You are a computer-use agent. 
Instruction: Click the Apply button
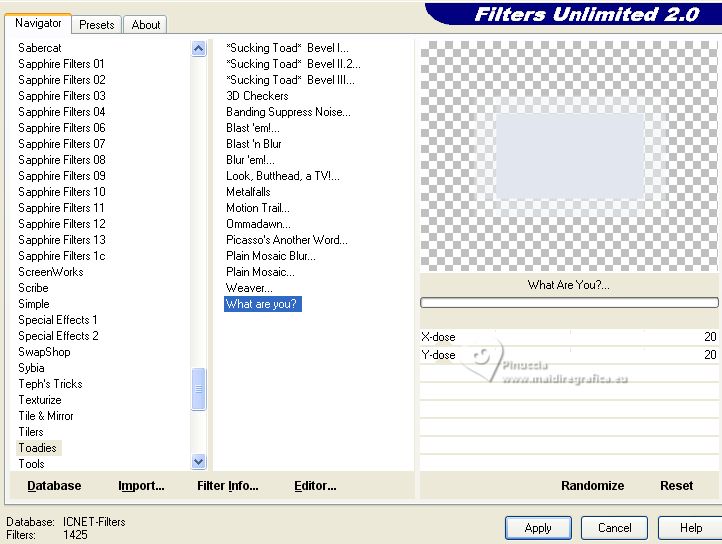pos(538,527)
